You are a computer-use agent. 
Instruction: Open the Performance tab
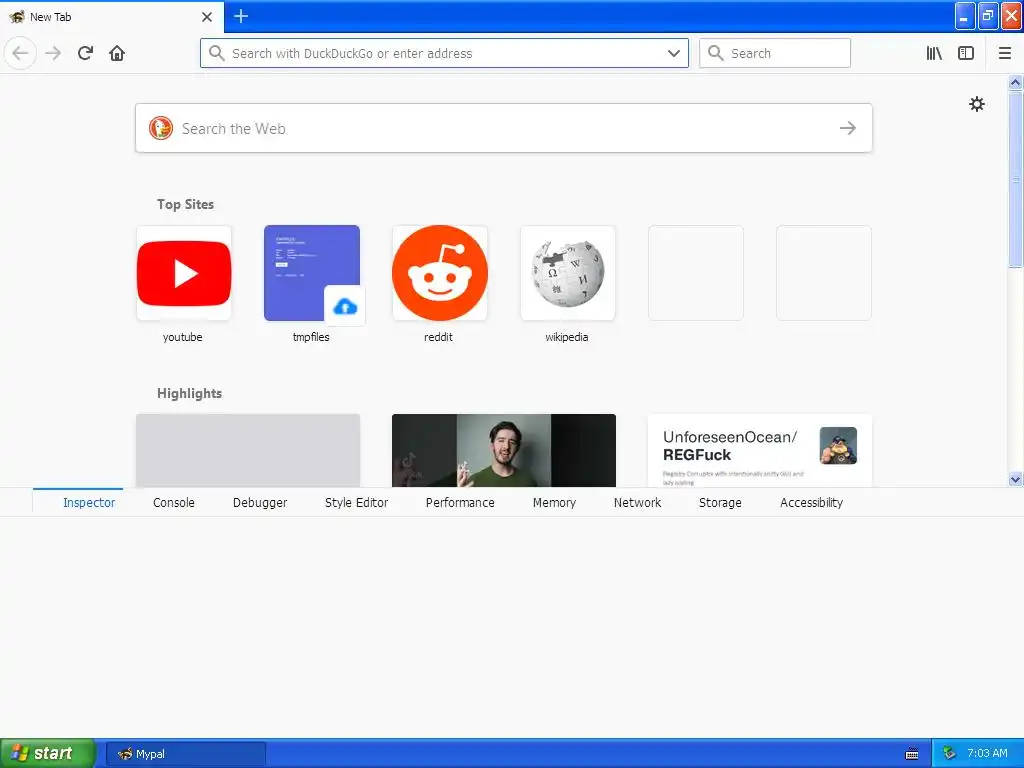[460, 502]
